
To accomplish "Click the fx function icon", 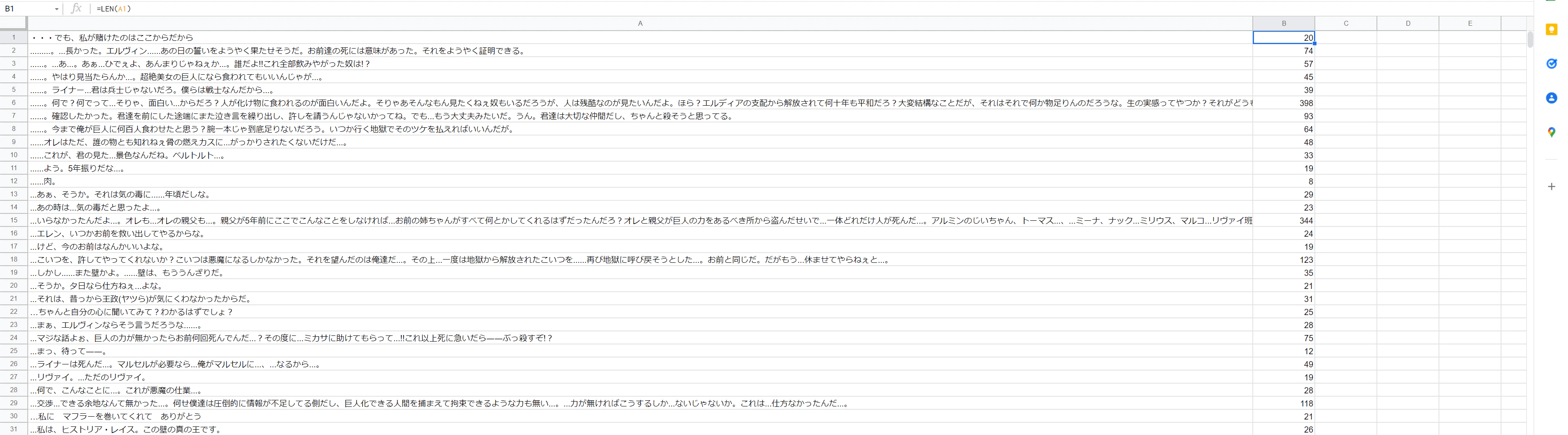I will coord(76,9).
